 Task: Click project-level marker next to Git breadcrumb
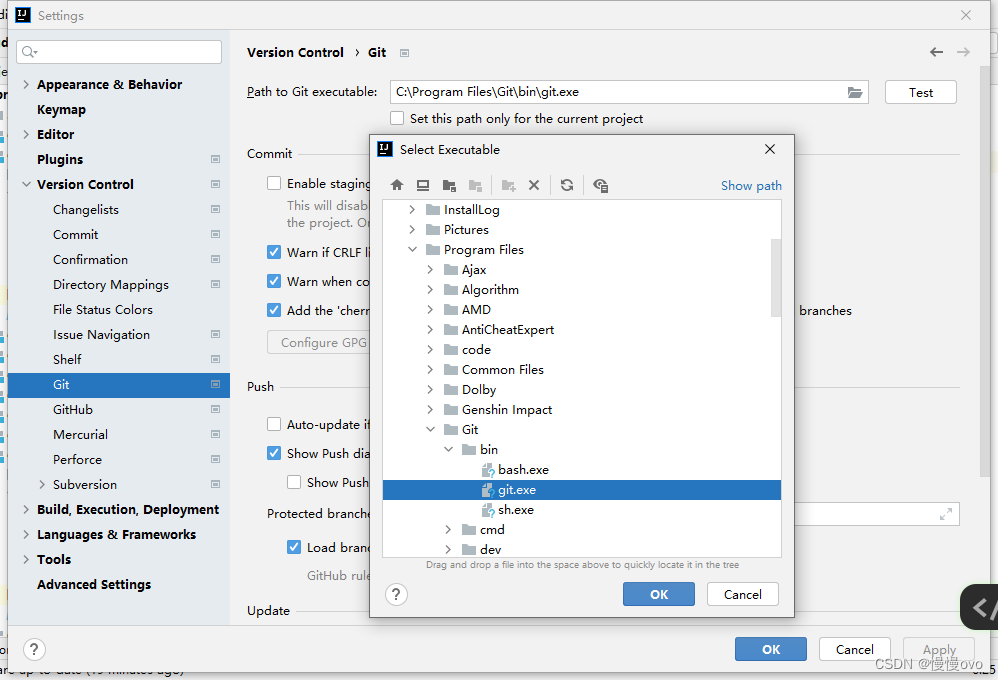pyautogui.click(x=404, y=53)
